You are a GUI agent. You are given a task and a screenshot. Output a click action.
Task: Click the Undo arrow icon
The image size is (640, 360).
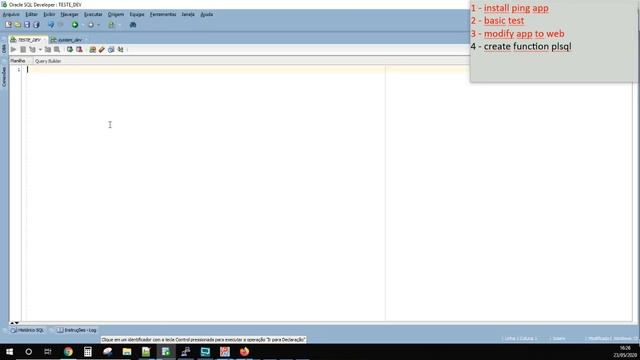(51, 25)
